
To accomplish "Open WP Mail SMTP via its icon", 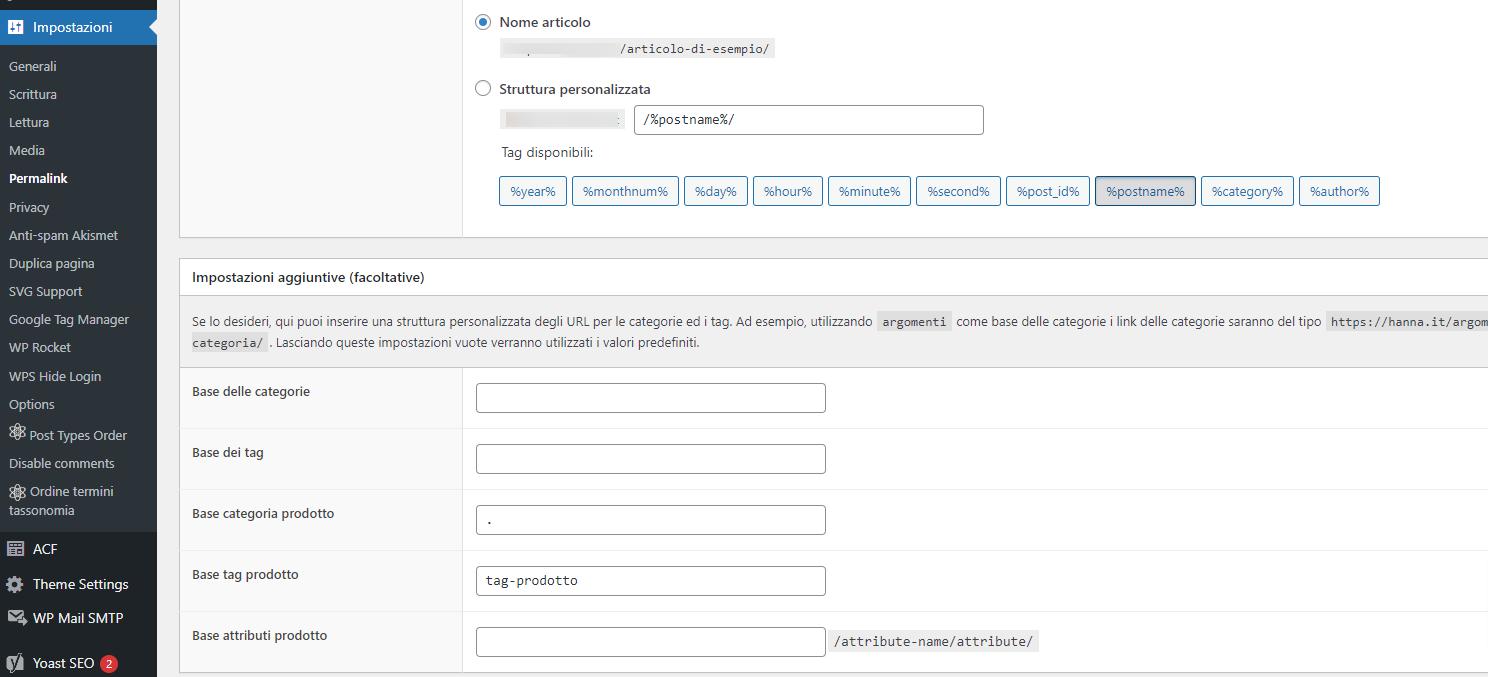I will [16, 617].
